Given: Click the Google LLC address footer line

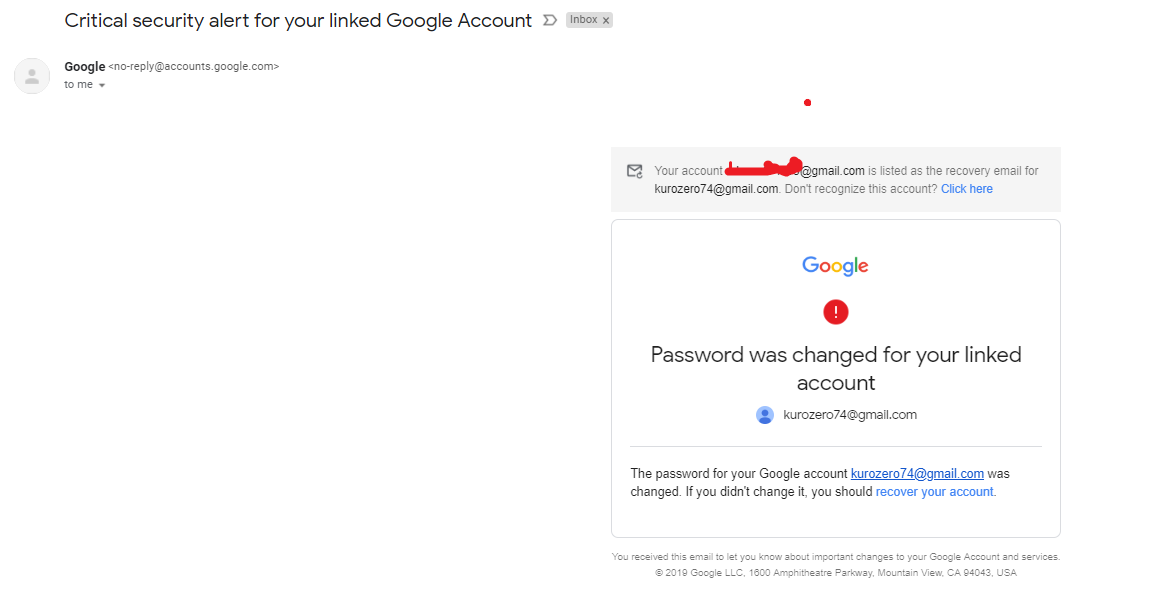Looking at the screenshot, I should coord(836,573).
